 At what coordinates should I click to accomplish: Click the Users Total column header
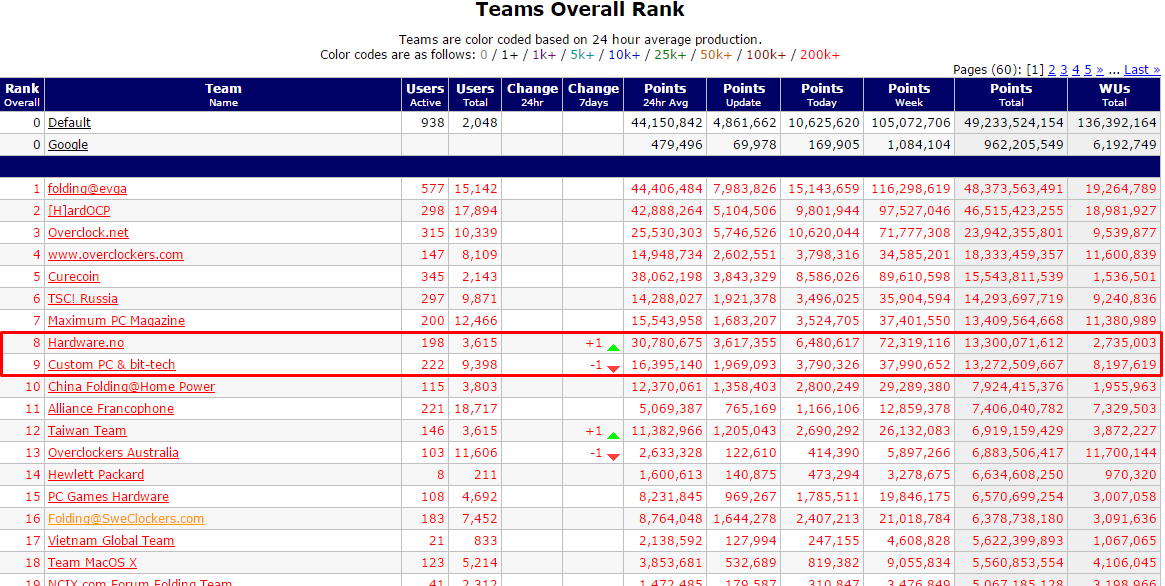tap(475, 94)
